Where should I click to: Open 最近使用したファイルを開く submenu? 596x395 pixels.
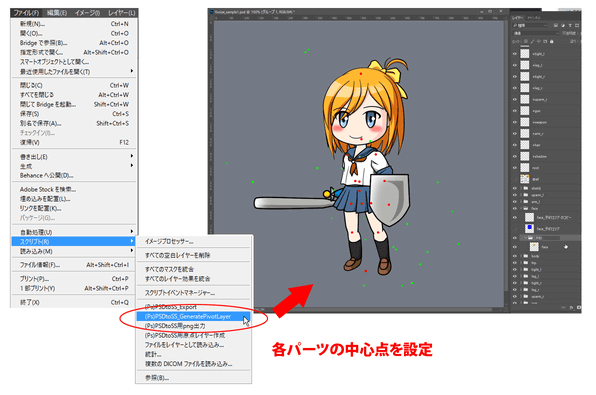[x=74, y=71]
